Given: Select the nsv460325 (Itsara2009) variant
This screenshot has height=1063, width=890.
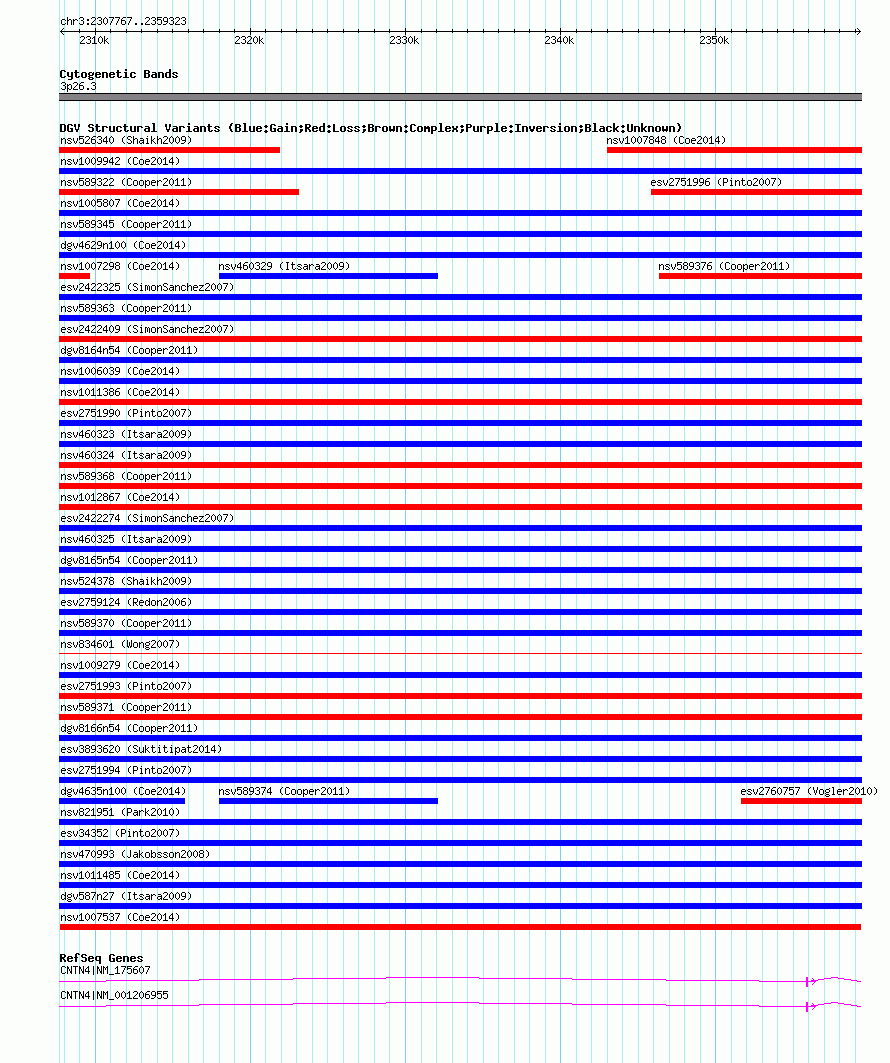Looking at the screenshot, I should tap(126, 540).
